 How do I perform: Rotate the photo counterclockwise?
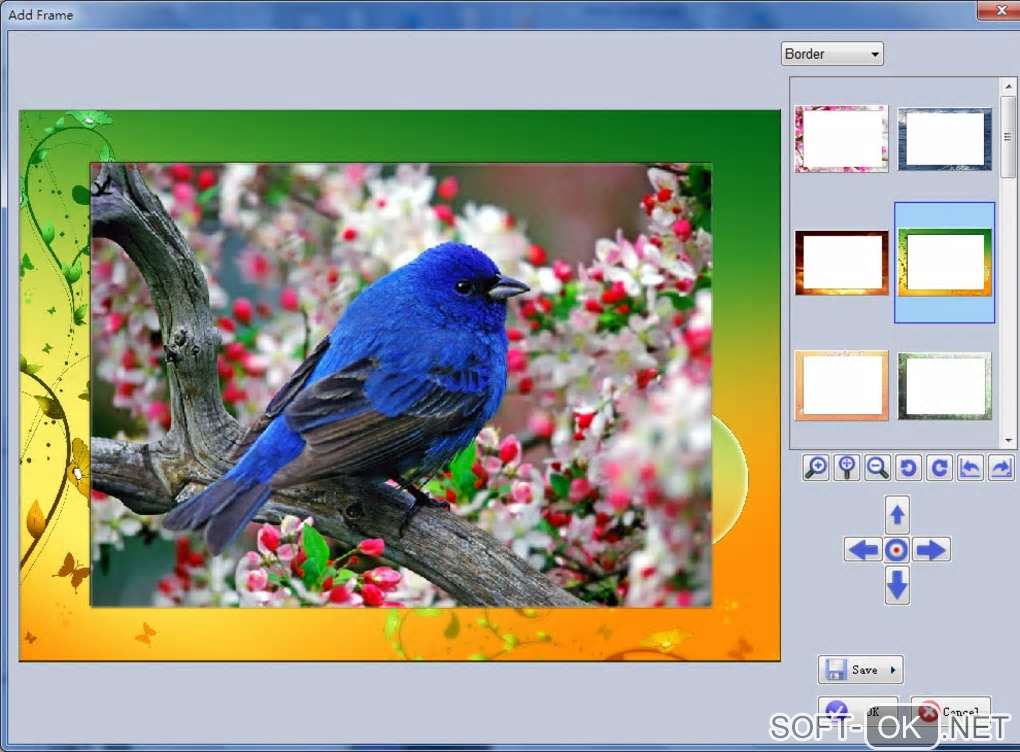click(908, 468)
